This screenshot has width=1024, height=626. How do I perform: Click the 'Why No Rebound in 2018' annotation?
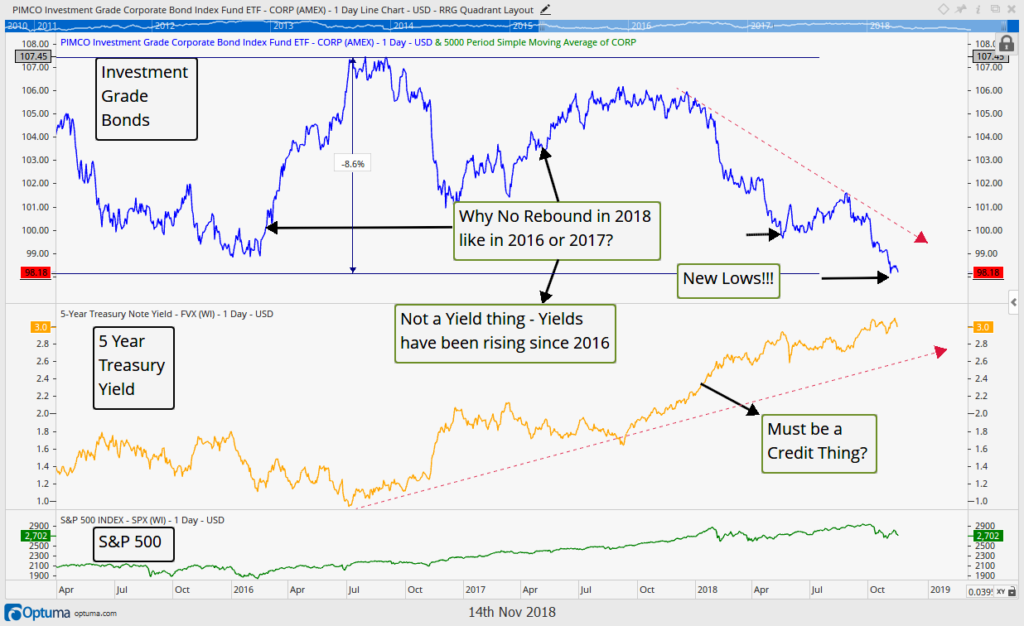pos(556,230)
